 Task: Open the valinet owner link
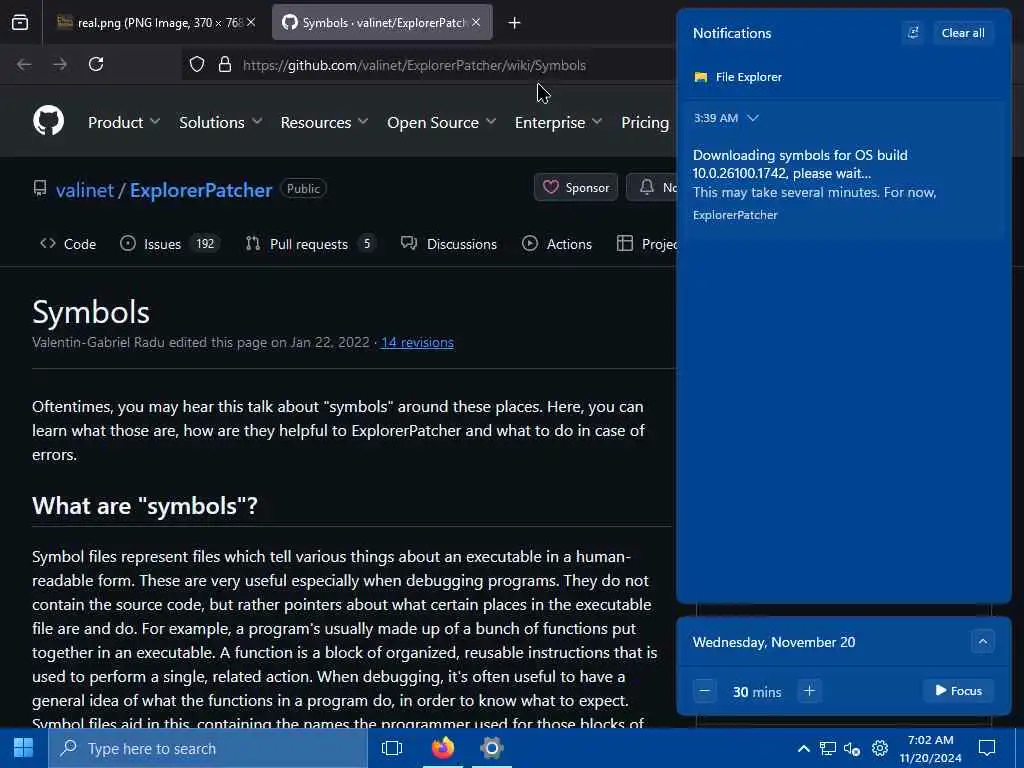(85, 190)
